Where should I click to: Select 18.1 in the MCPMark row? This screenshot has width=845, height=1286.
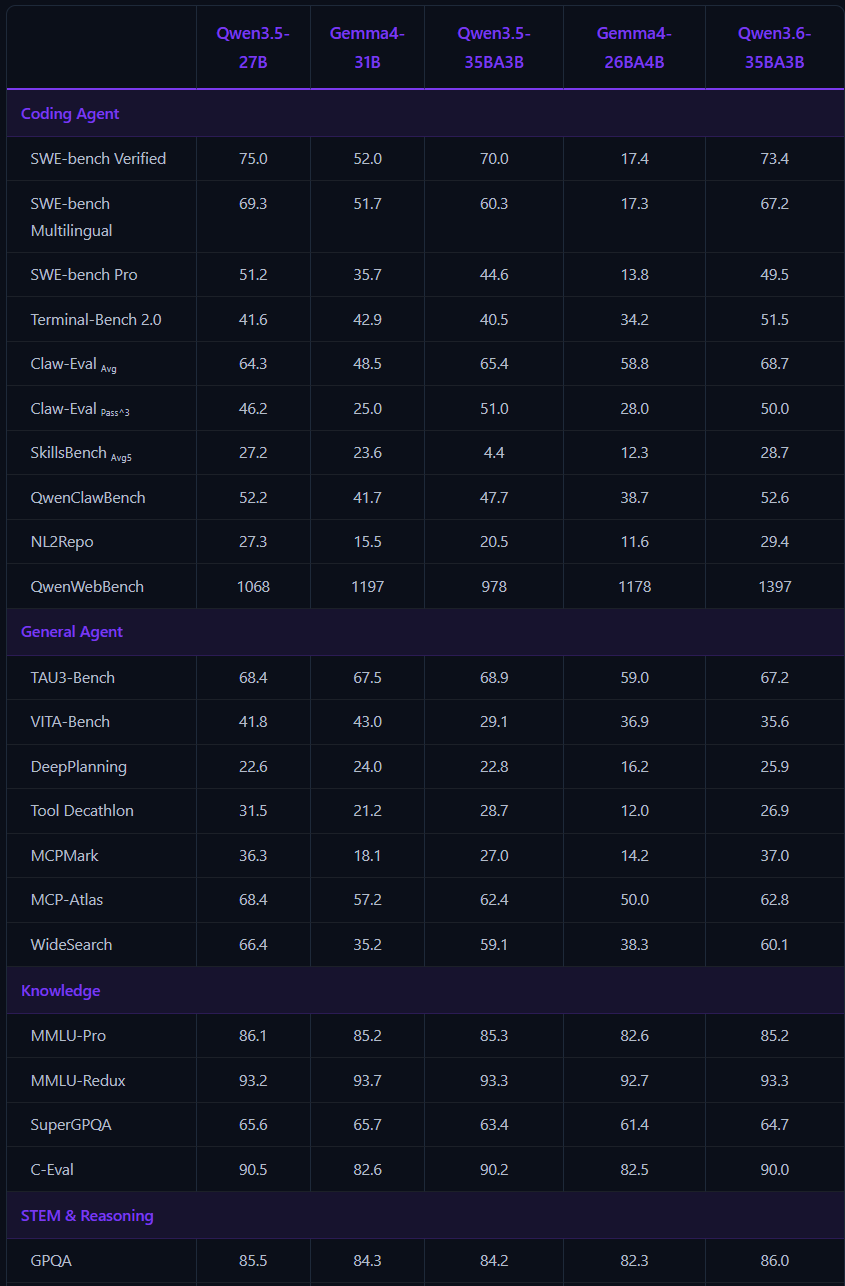tap(367, 856)
